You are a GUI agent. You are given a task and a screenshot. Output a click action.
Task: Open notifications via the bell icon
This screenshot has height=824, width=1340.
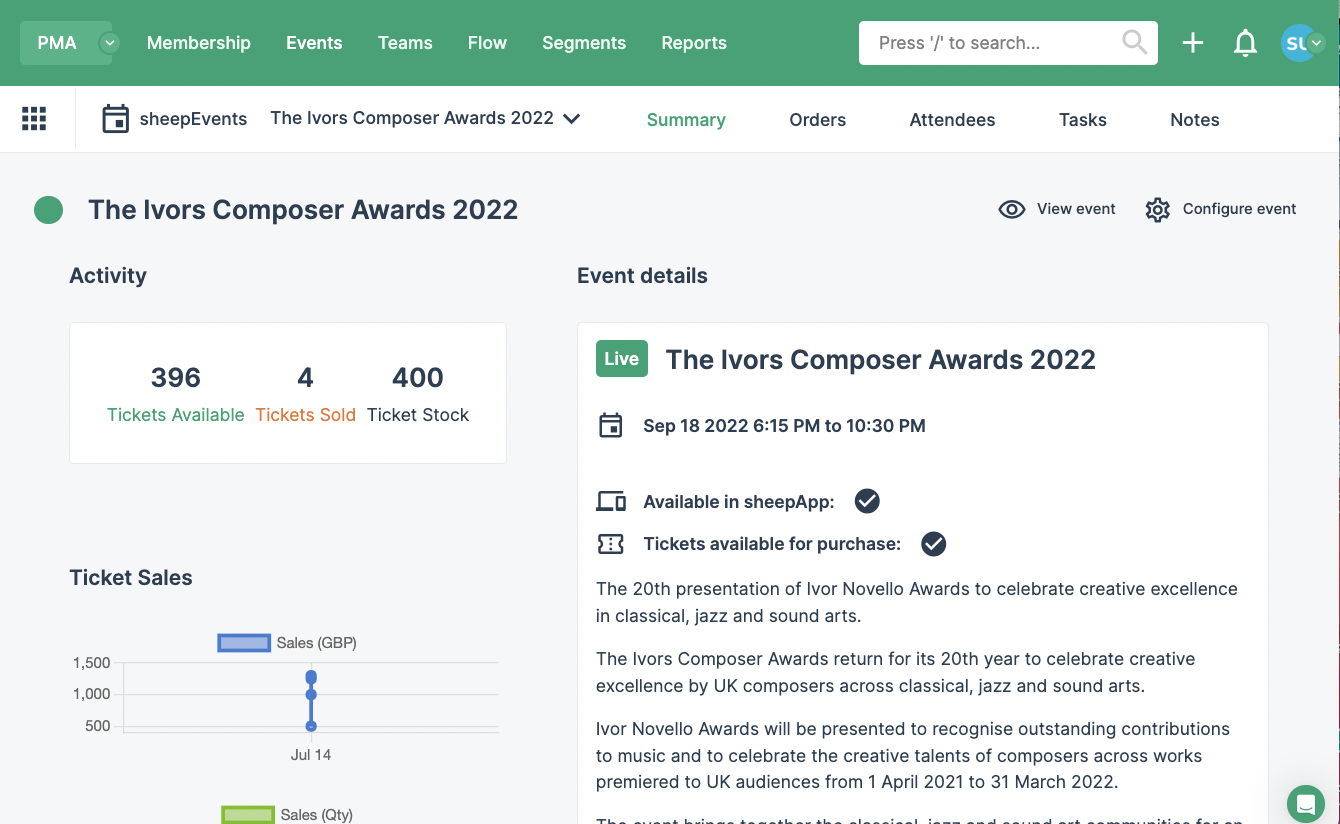tap(1245, 42)
